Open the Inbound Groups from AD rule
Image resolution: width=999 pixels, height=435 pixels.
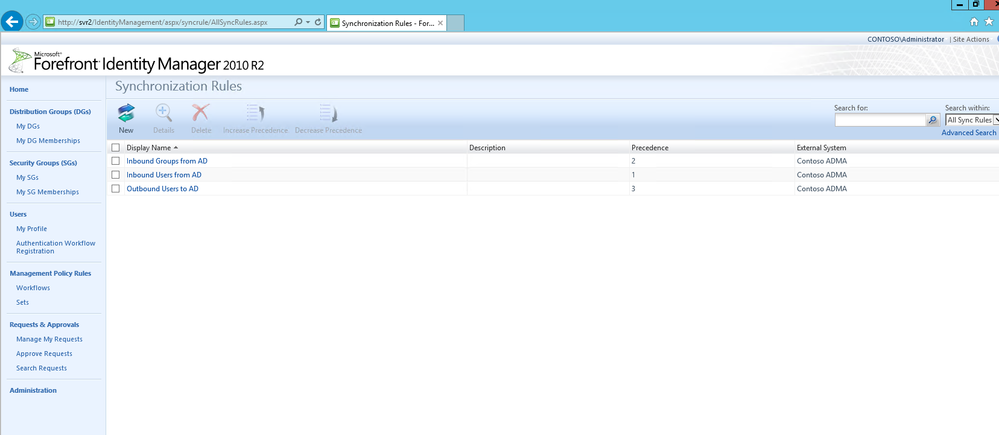[x=167, y=161]
